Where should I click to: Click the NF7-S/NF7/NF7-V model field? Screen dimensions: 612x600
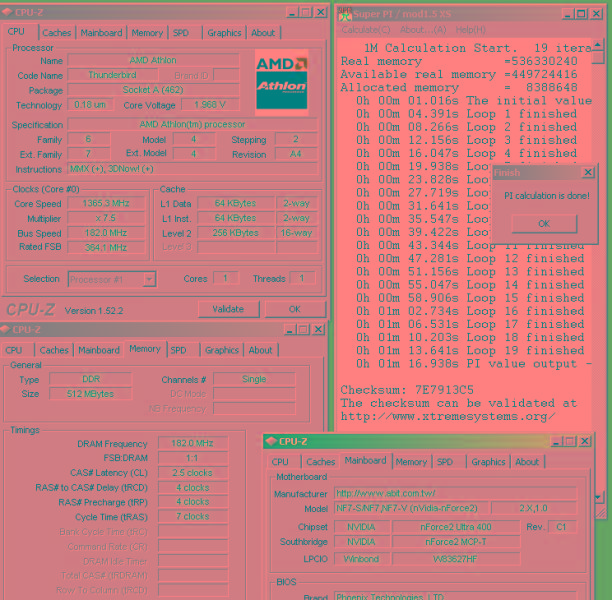pos(411,508)
